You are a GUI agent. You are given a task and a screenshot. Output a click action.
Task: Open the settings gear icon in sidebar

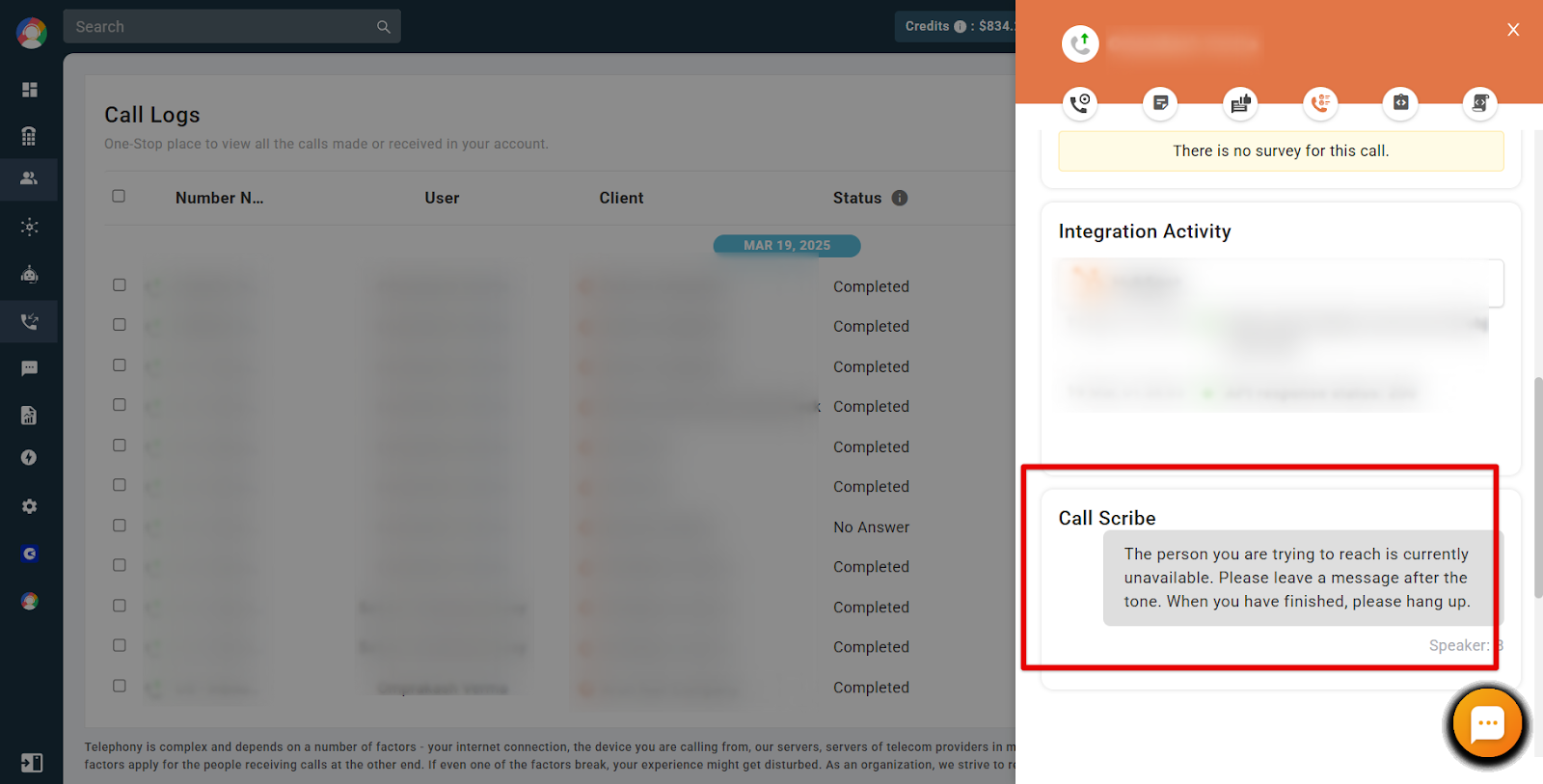pos(30,506)
